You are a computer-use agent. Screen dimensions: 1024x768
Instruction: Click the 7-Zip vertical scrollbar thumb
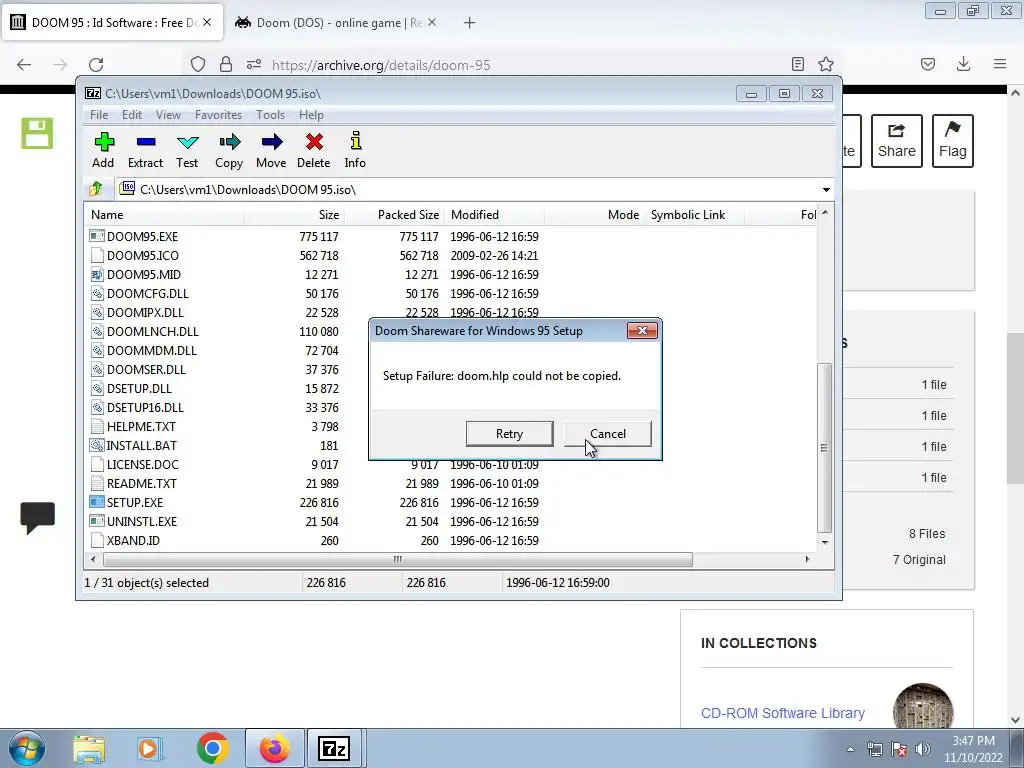[x=825, y=448]
